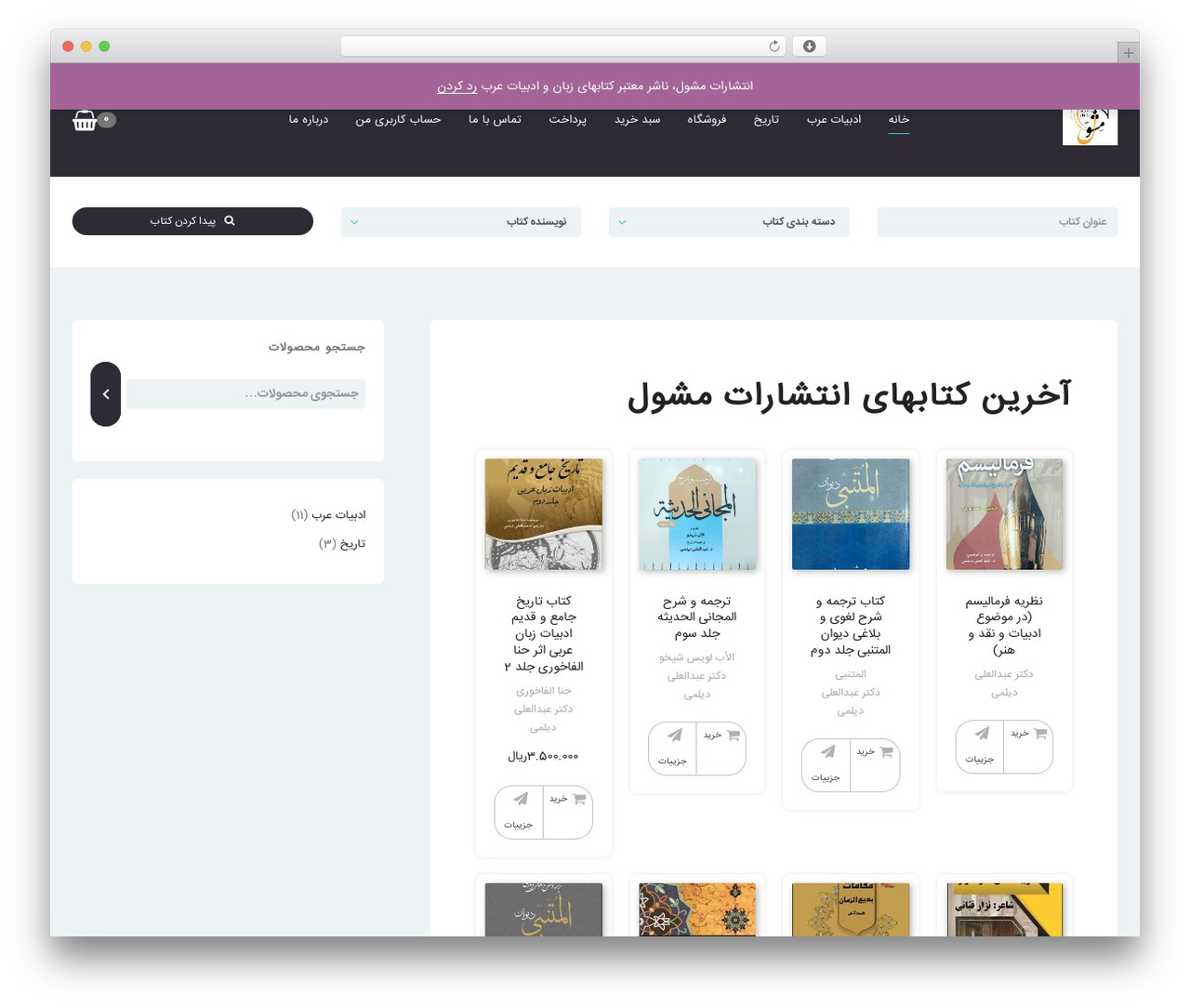Click جزییات icon for الفاخوری جلد ۲ book
This screenshot has height=1008, width=1190.
[x=520, y=799]
